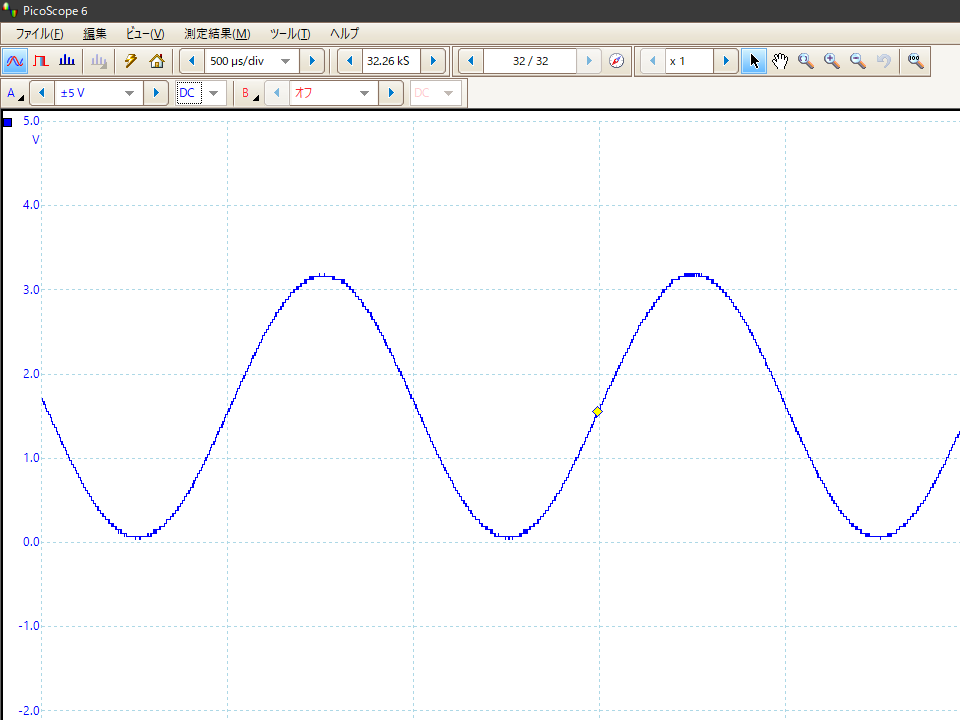Viewport: 960px width, 720px height.
Task: Open the 測定結果(M) menu
Action: (x=217, y=34)
